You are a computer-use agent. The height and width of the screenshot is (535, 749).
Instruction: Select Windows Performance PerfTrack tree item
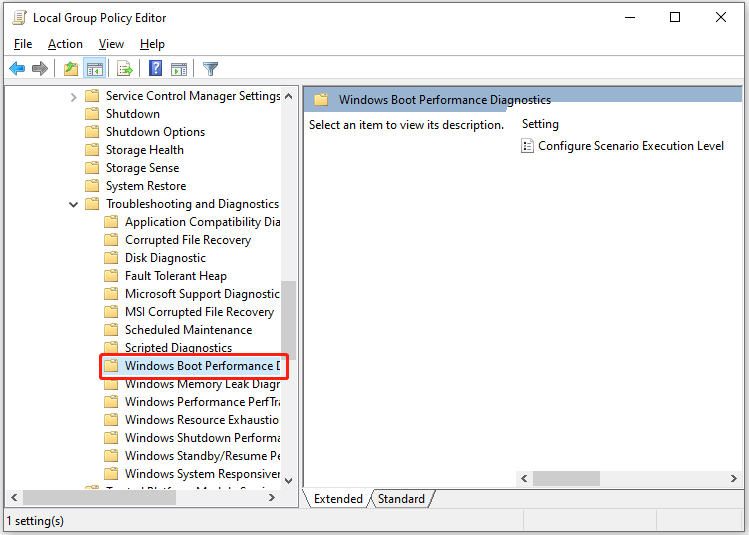[203, 402]
